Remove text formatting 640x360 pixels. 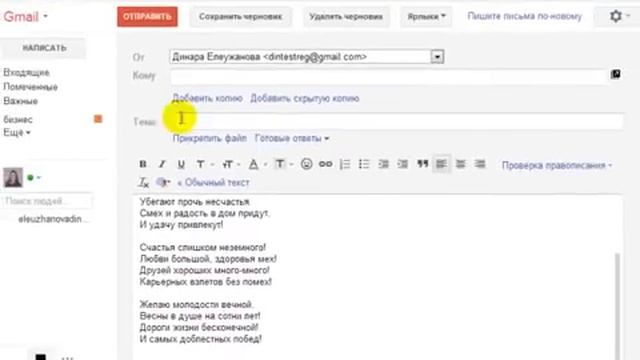(143, 182)
